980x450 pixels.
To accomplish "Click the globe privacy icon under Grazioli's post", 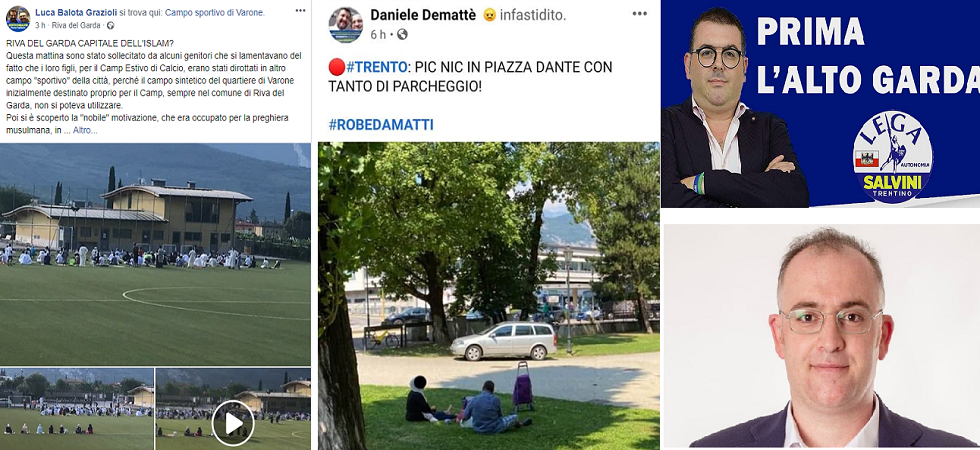I will [x=111, y=26].
